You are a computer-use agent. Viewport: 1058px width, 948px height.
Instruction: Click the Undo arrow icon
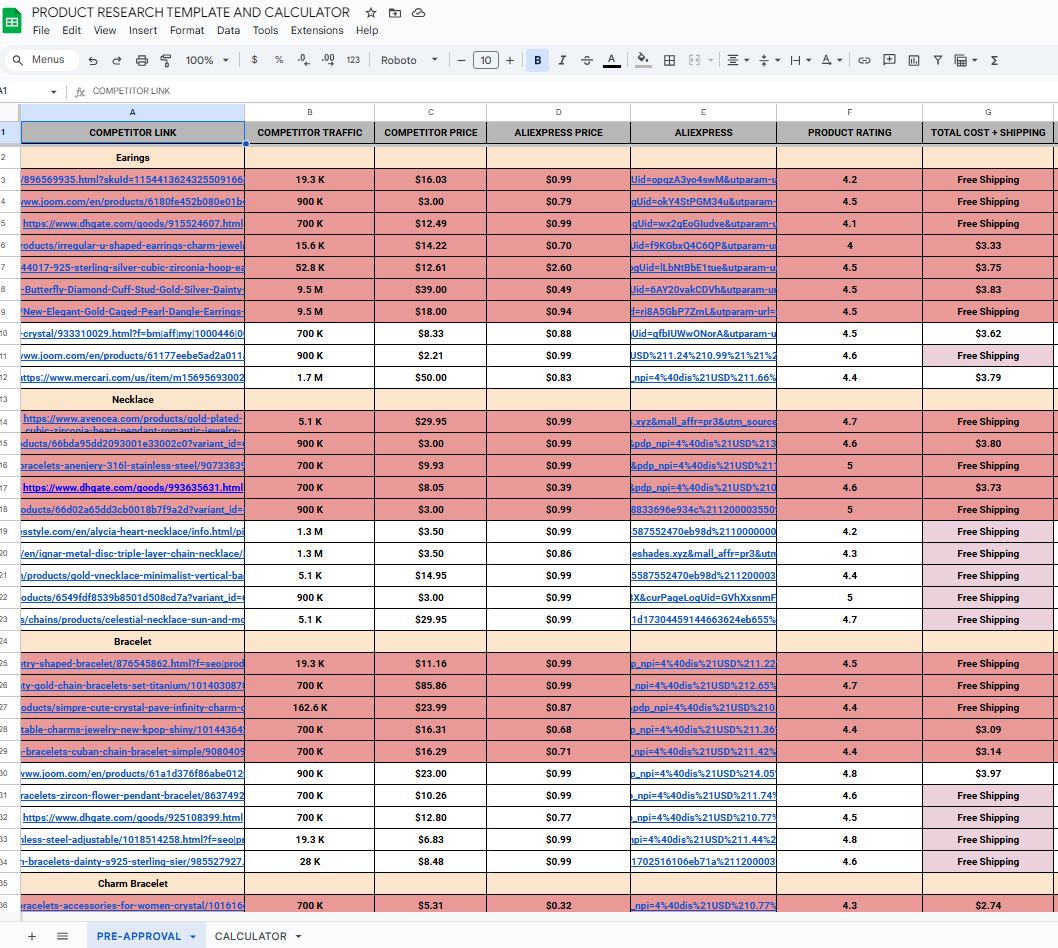[93, 61]
